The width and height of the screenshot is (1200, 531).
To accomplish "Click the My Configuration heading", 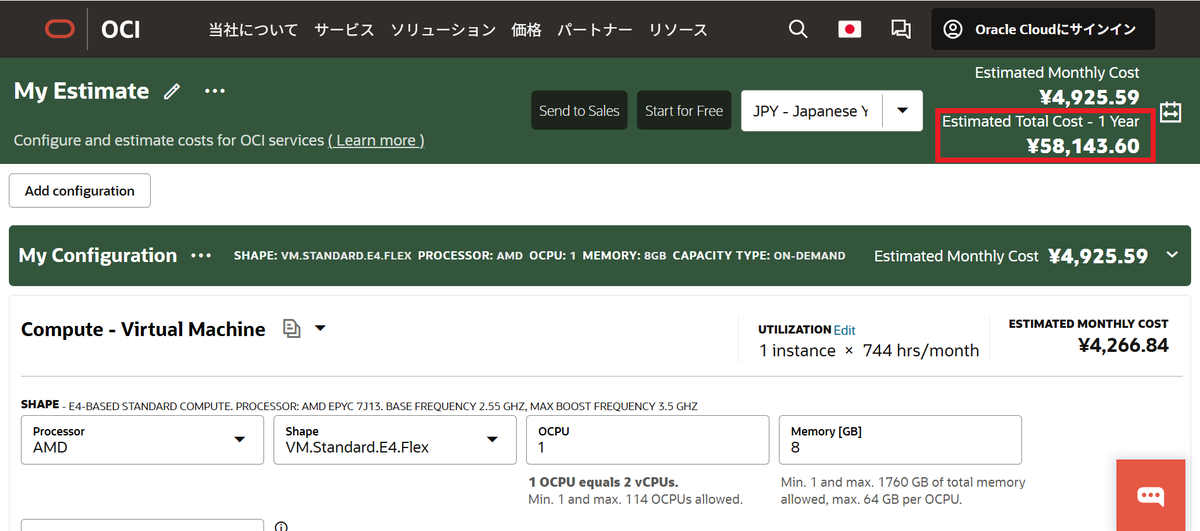I will (x=98, y=255).
